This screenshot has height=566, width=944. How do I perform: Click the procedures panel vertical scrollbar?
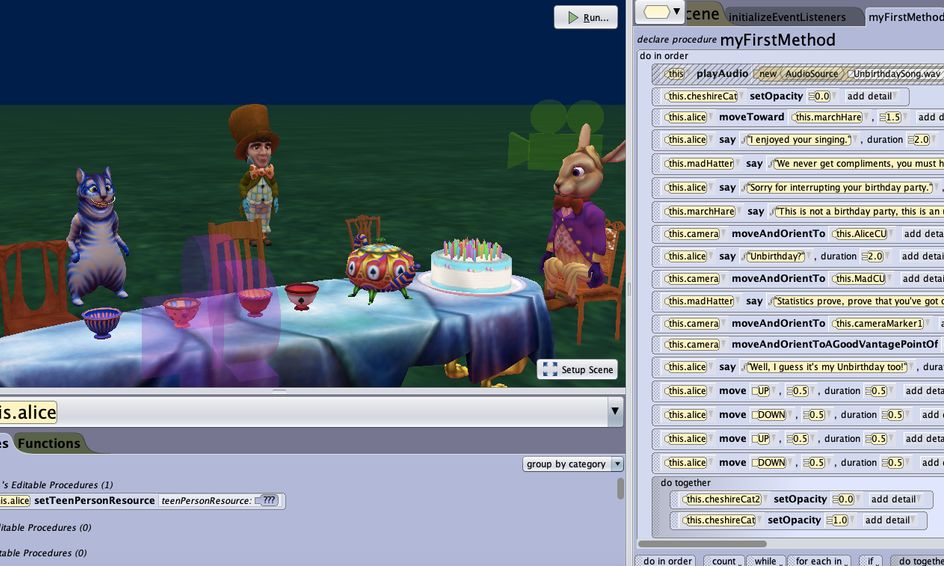click(x=620, y=488)
